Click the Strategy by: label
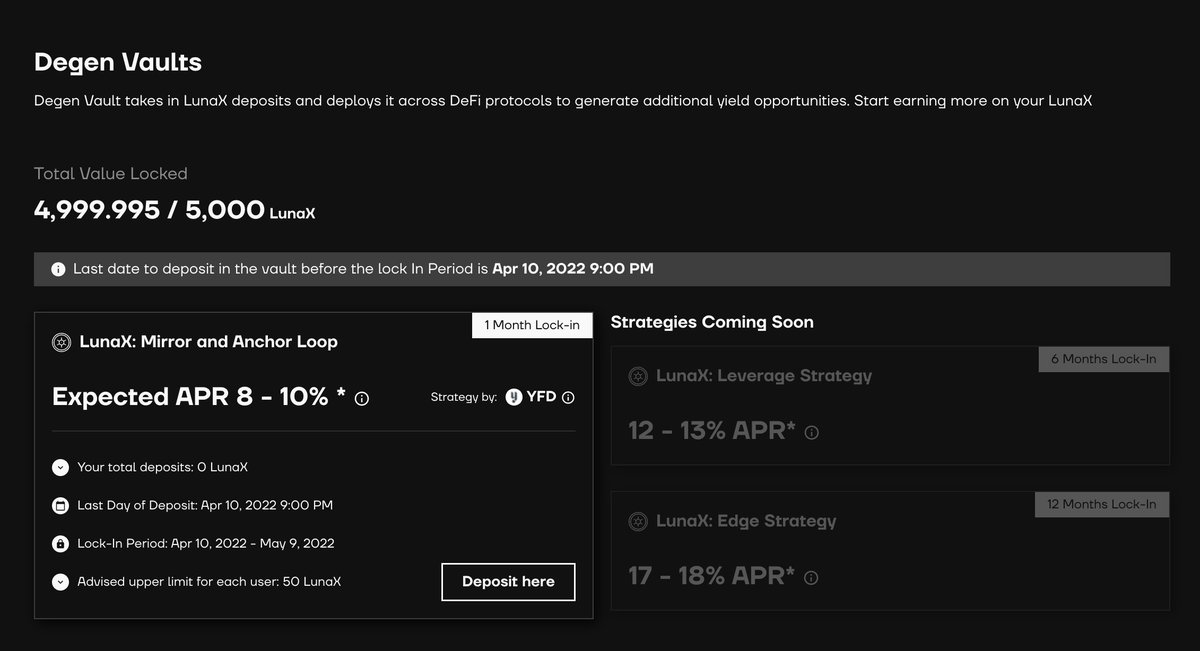 [464, 397]
